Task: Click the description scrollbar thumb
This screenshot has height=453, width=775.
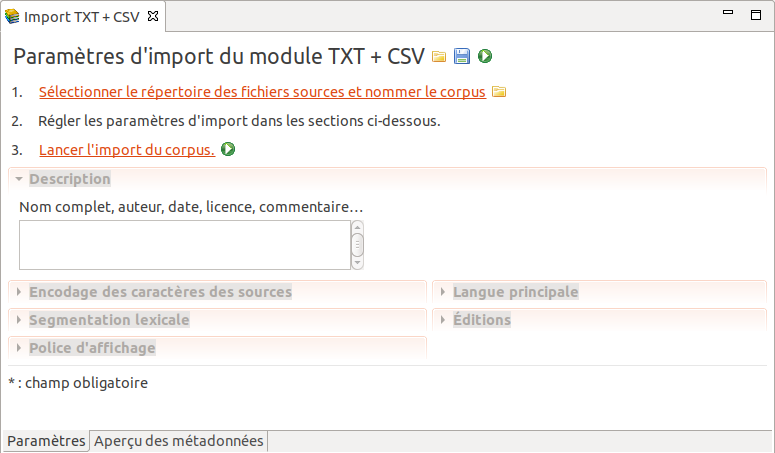Action: point(357,245)
